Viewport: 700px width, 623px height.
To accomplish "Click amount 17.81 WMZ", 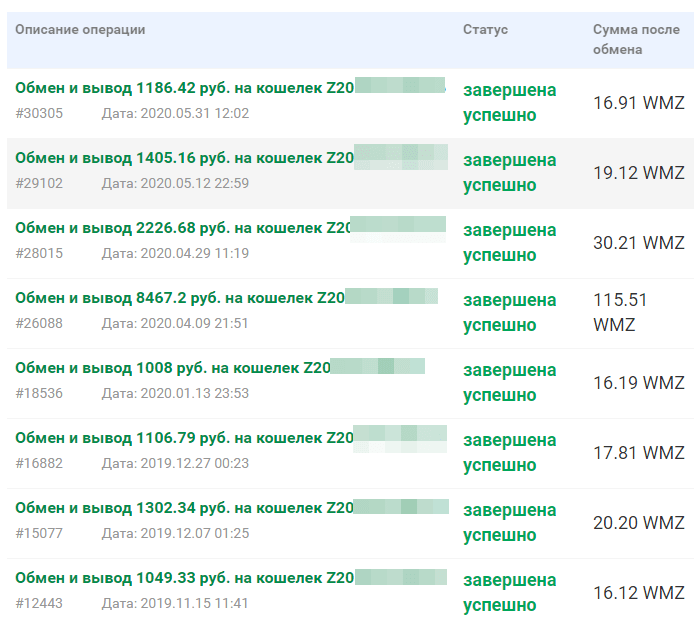I will coord(639,453).
